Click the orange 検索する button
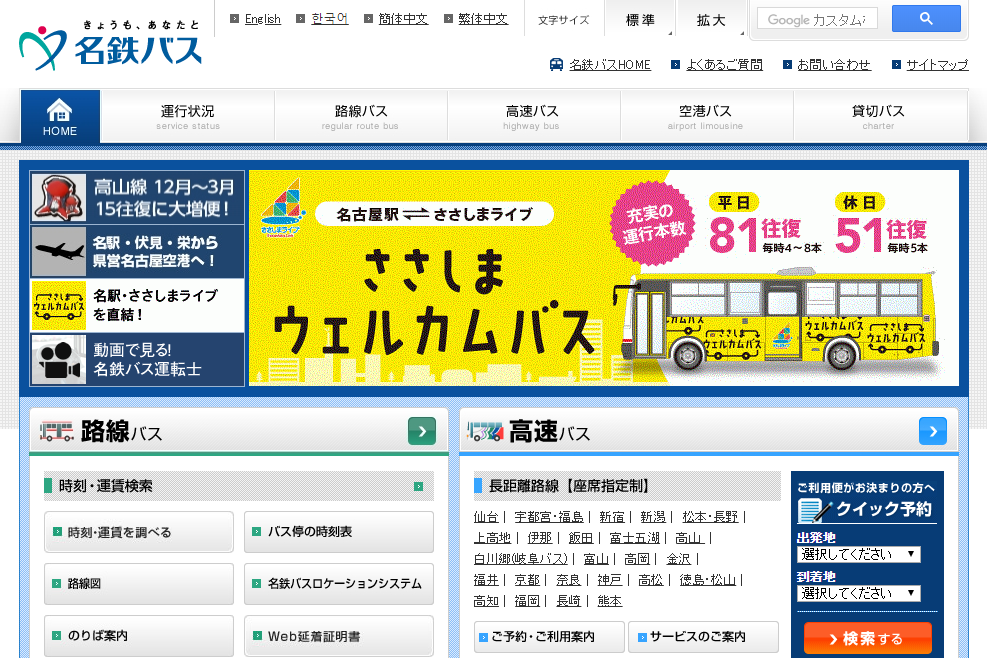The image size is (987, 658). pyautogui.click(x=867, y=638)
